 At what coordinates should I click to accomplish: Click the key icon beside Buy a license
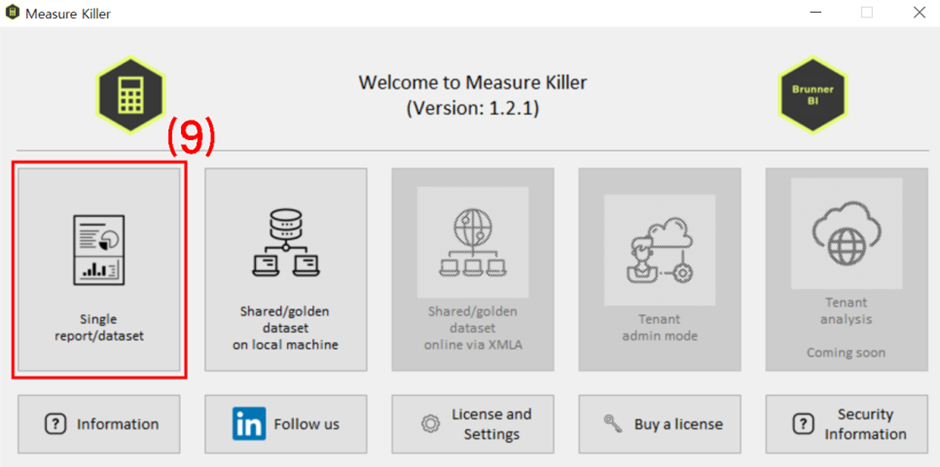click(x=613, y=424)
